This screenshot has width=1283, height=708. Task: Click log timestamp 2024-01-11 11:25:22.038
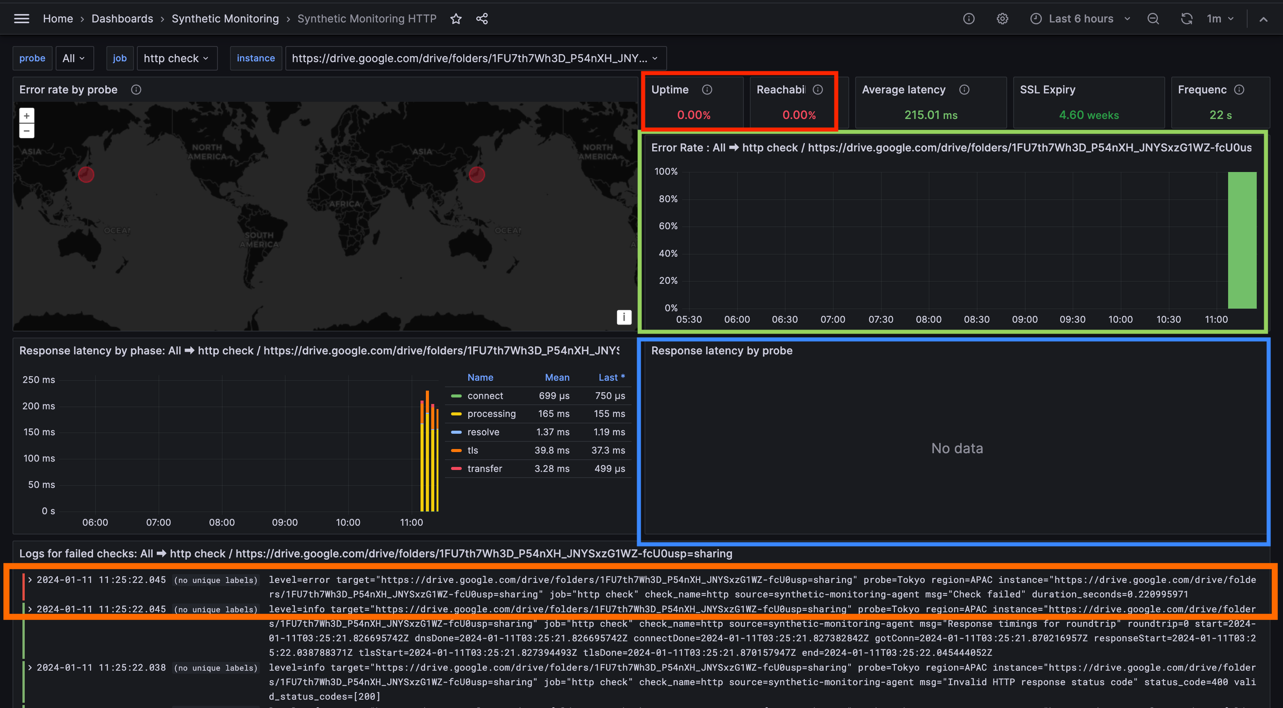pyautogui.click(x=101, y=668)
